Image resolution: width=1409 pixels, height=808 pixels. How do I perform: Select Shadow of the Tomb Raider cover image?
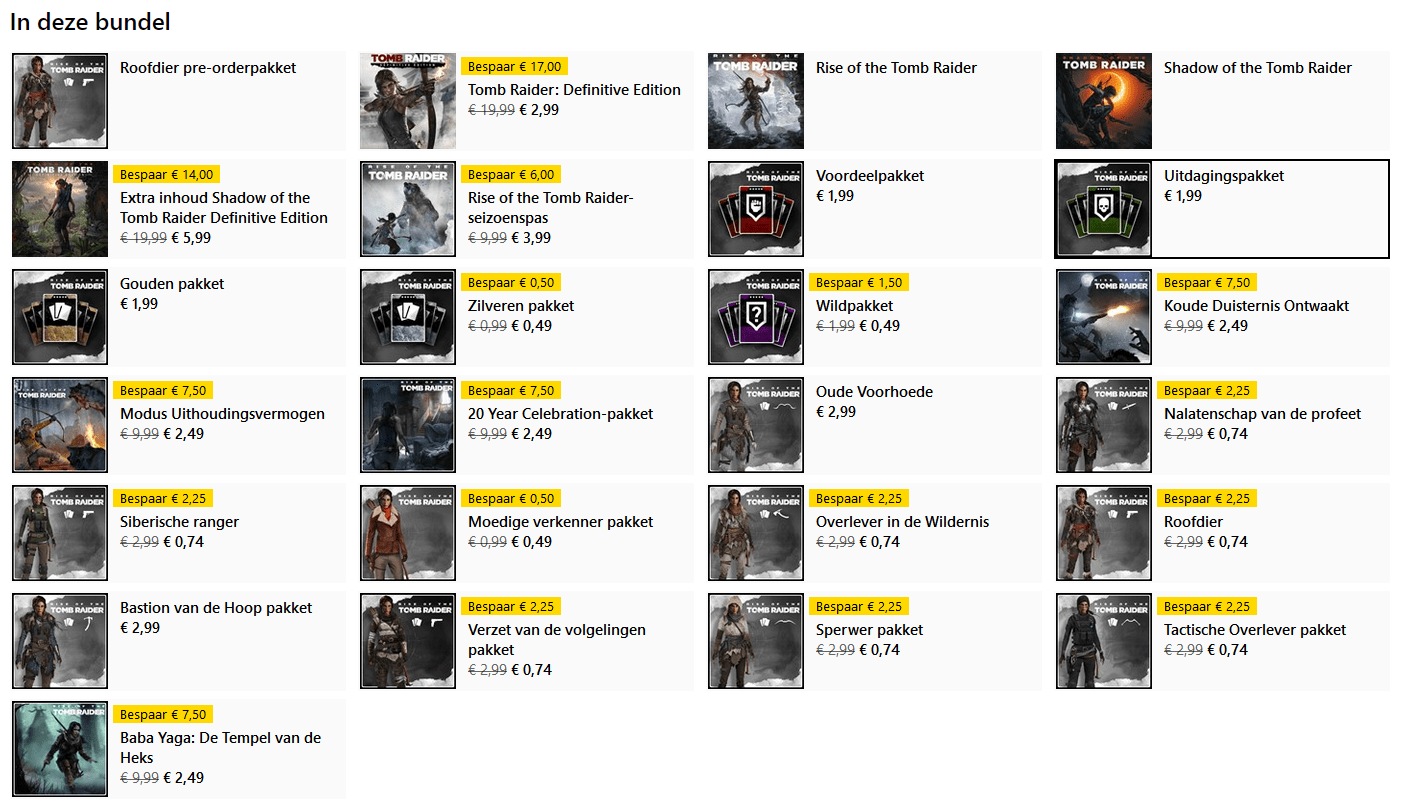1104,101
